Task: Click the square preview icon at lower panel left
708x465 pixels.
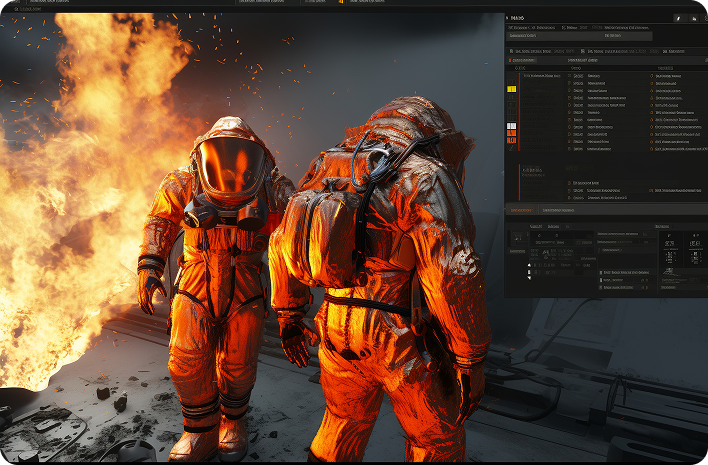Action: [517, 238]
